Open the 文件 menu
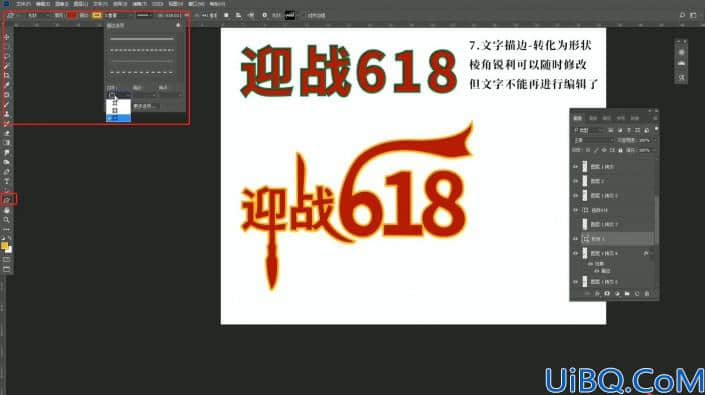705x395 pixels. click(x=23, y=4)
